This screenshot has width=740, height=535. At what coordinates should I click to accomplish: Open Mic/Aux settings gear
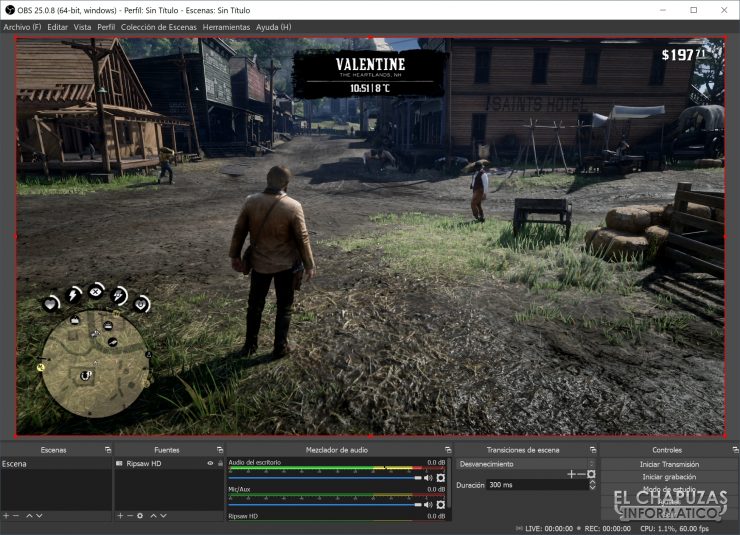pyautogui.click(x=441, y=505)
